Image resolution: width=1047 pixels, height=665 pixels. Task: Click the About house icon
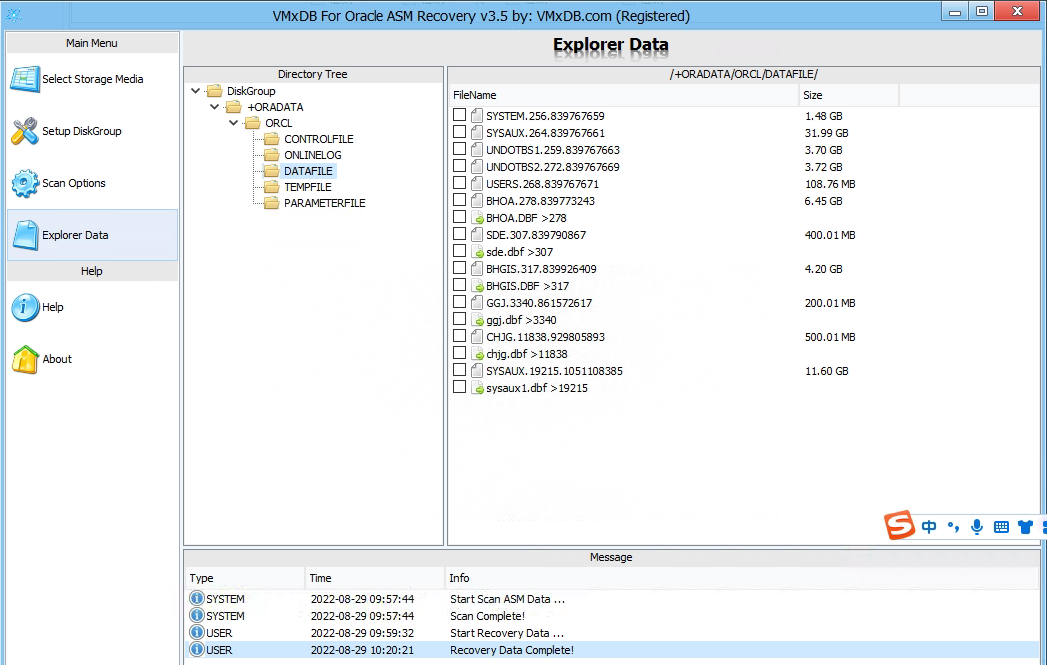(x=25, y=359)
